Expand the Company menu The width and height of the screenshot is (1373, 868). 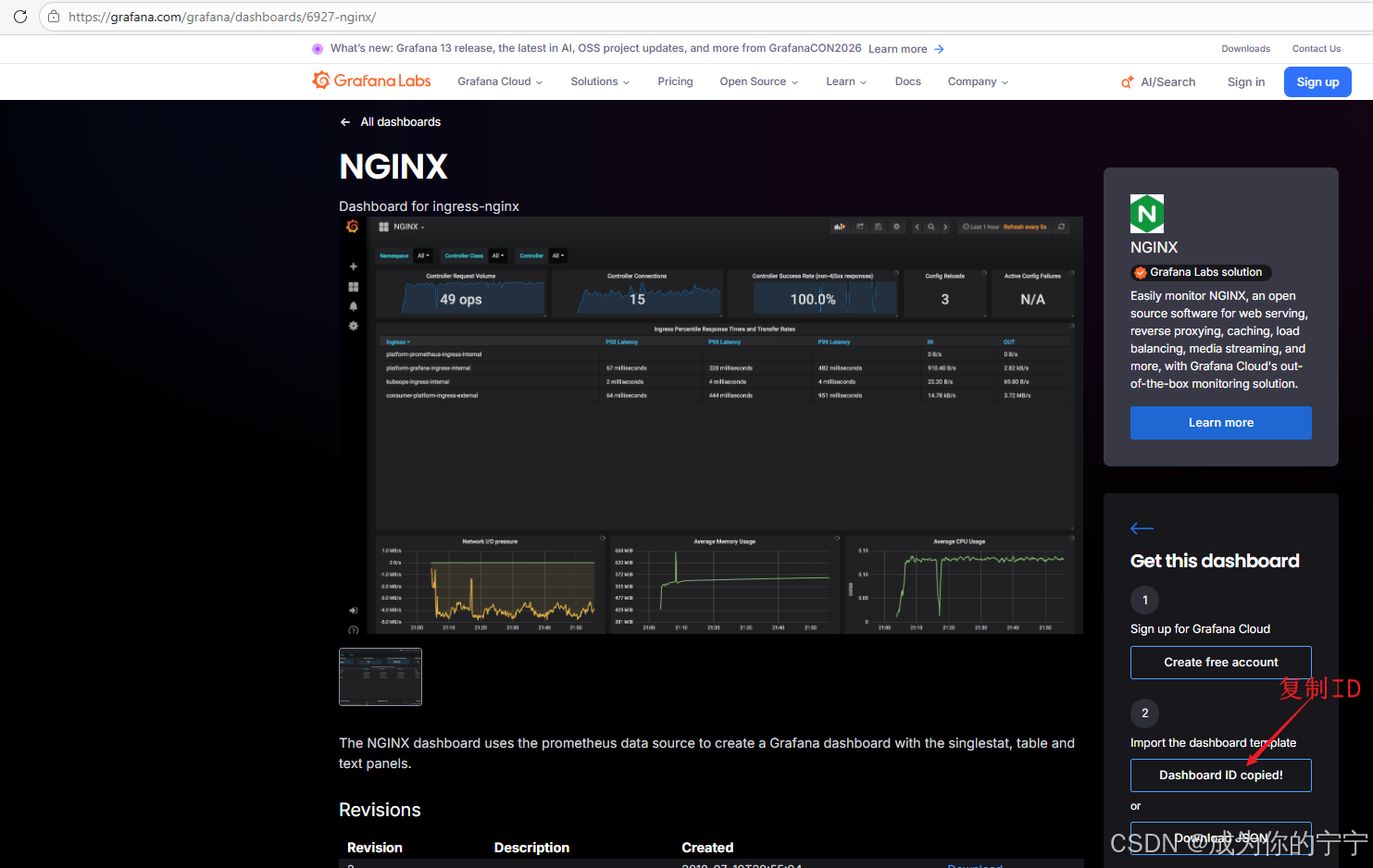click(978, 81)
